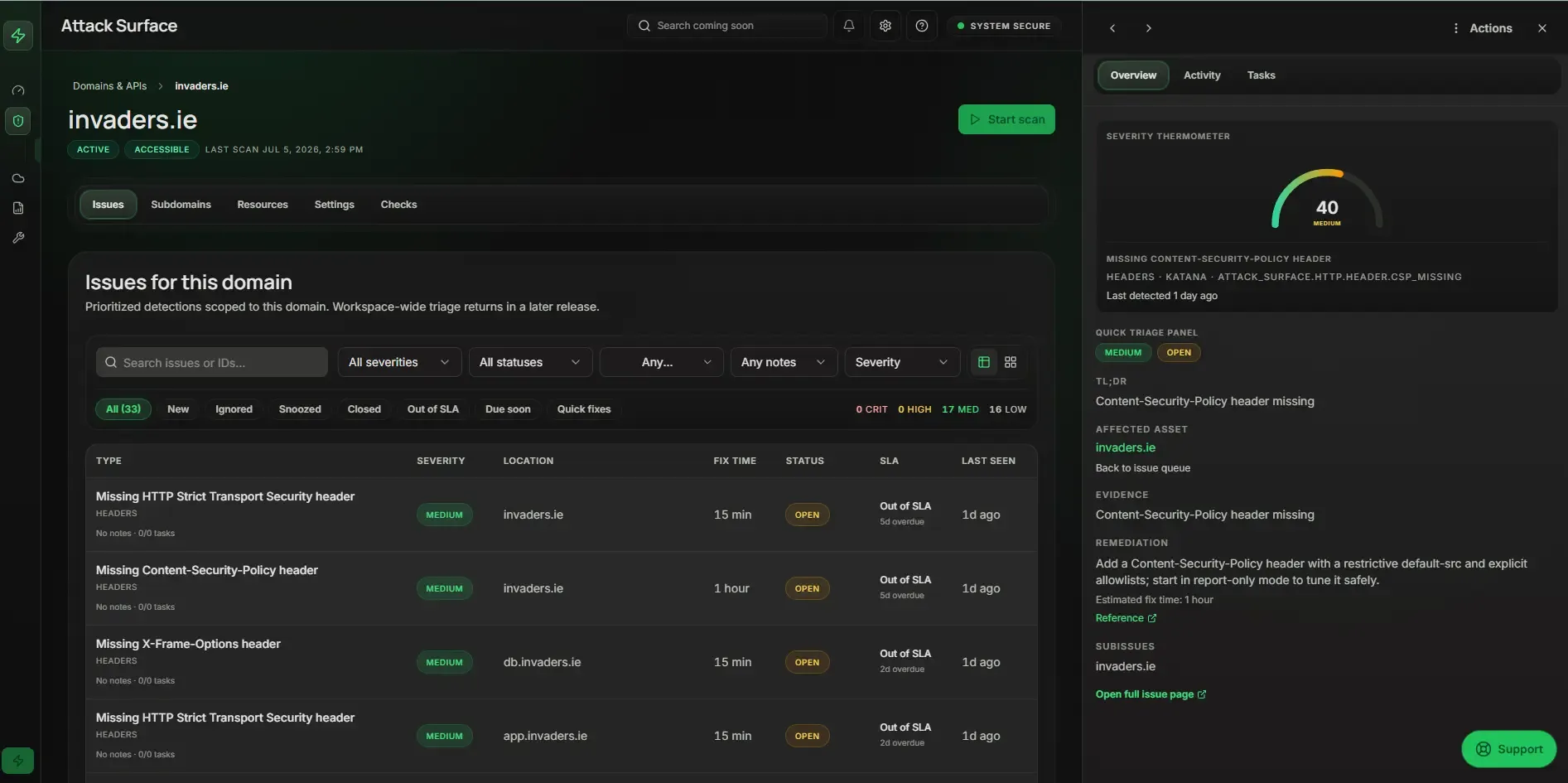Click Back to issue queue
Image resolution: width=1568 pixels, height=783 pixels.
pos(1142,468)
